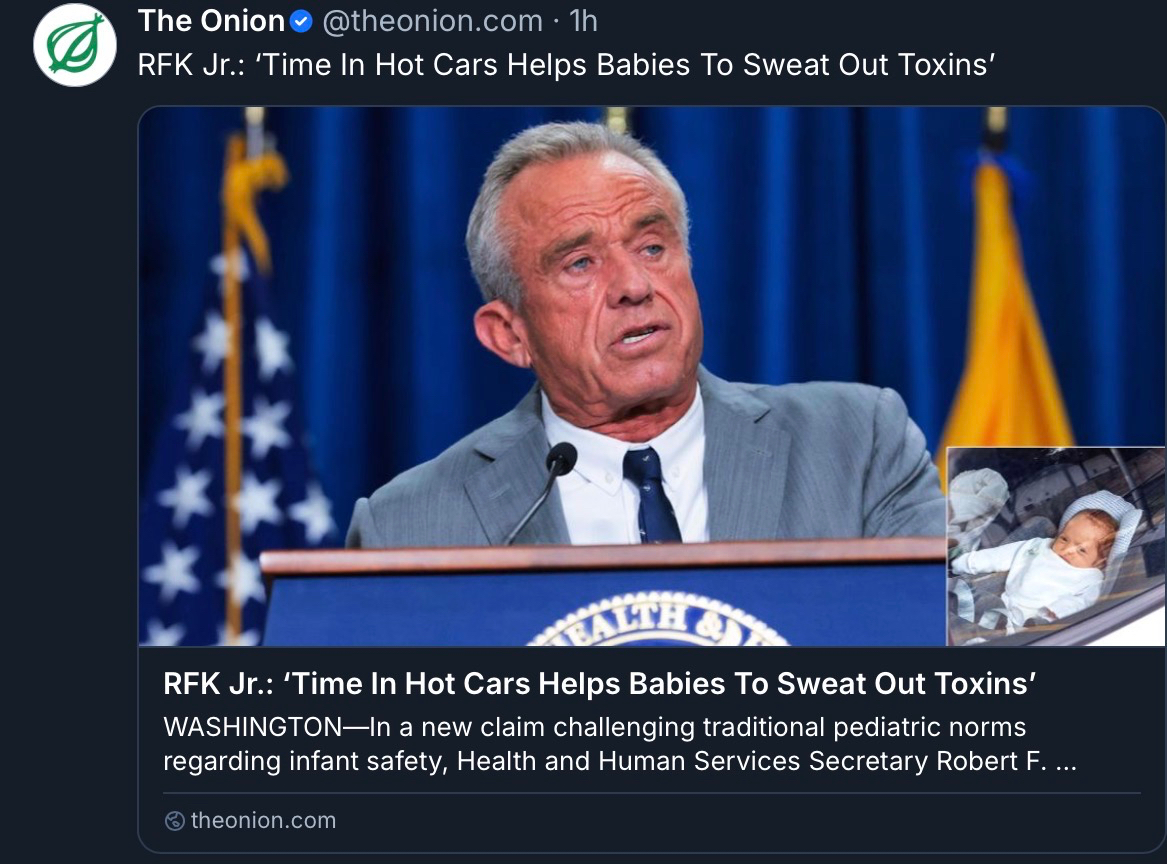Click the HHS podium seal in photo
The height and width of the screenshot is (864, 1167).
point(659,619)
